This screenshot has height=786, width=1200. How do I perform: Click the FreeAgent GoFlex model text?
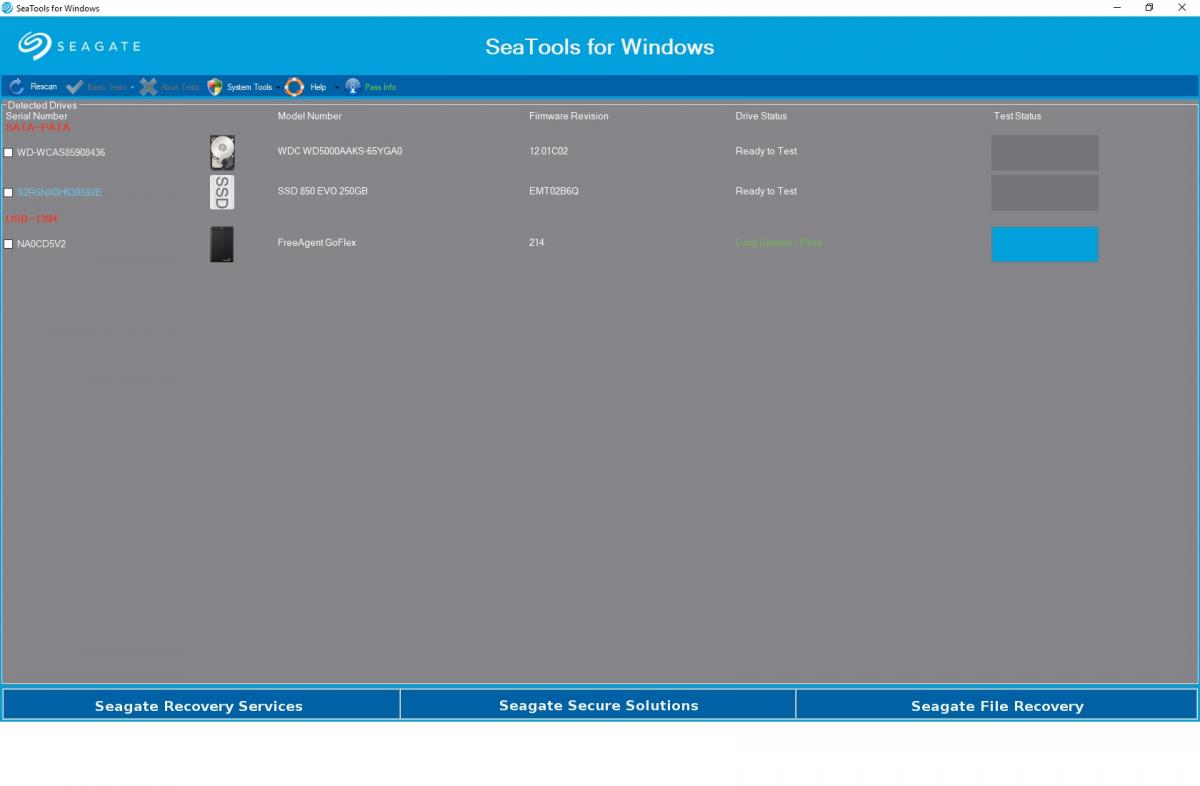tap(317, 243)
